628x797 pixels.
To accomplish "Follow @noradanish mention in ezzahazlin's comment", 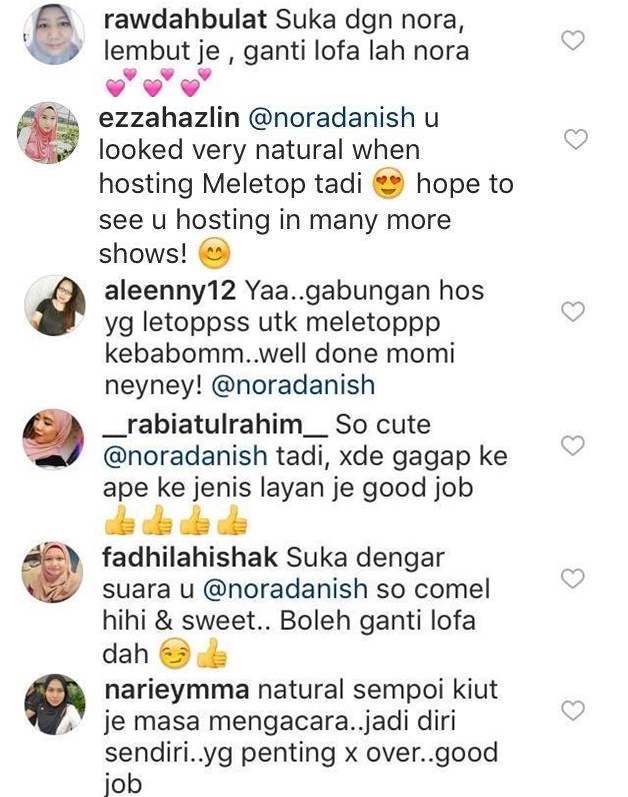I will pos(332,118).
